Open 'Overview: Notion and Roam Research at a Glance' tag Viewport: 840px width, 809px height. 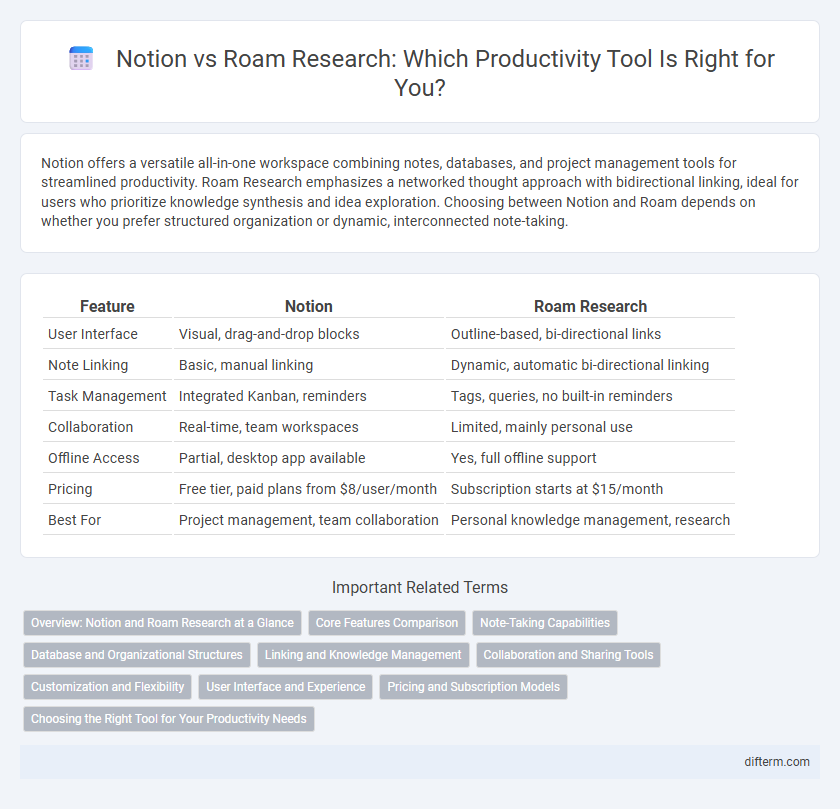[162, 623]
